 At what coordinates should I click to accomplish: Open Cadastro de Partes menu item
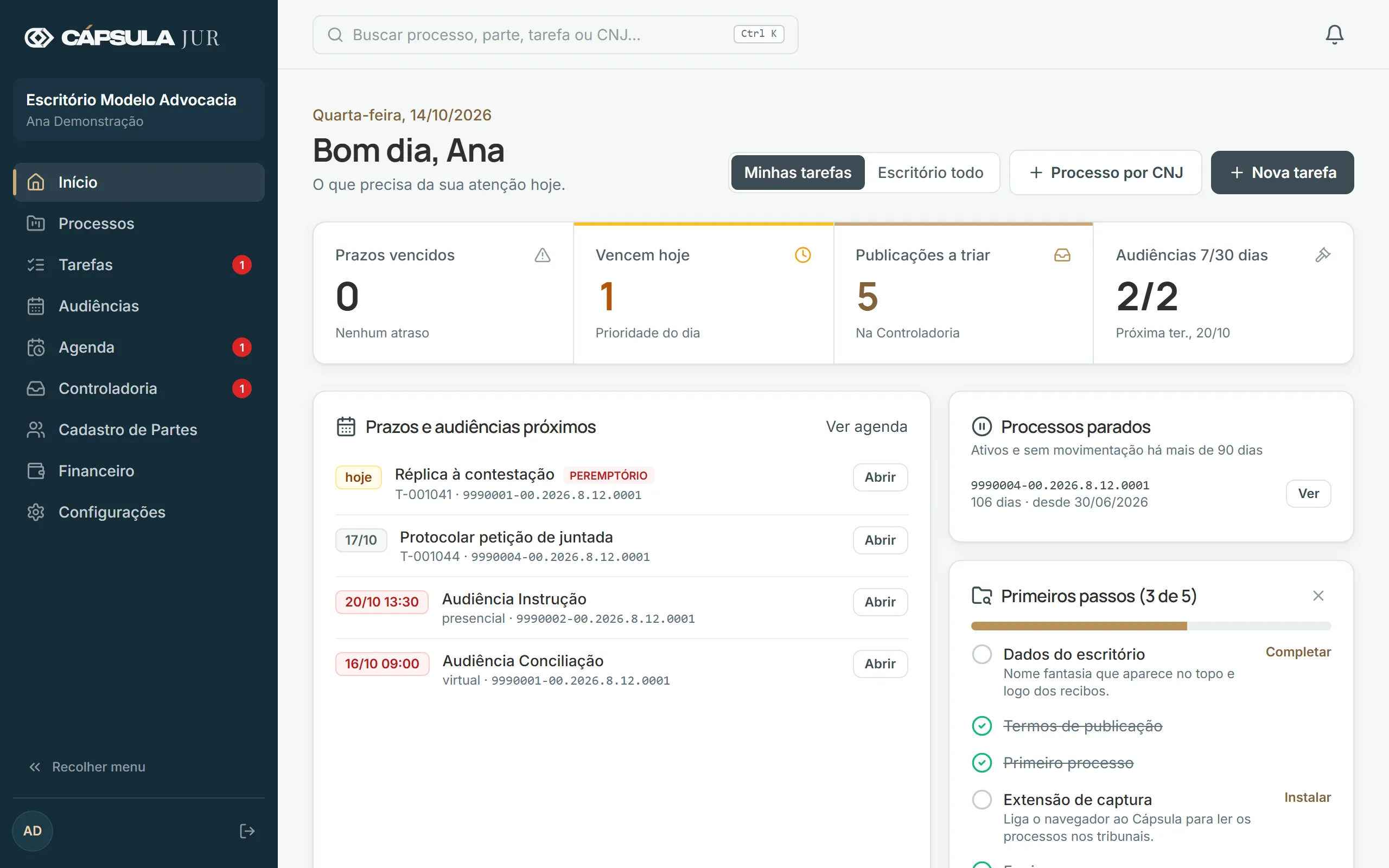pos(138,430)
